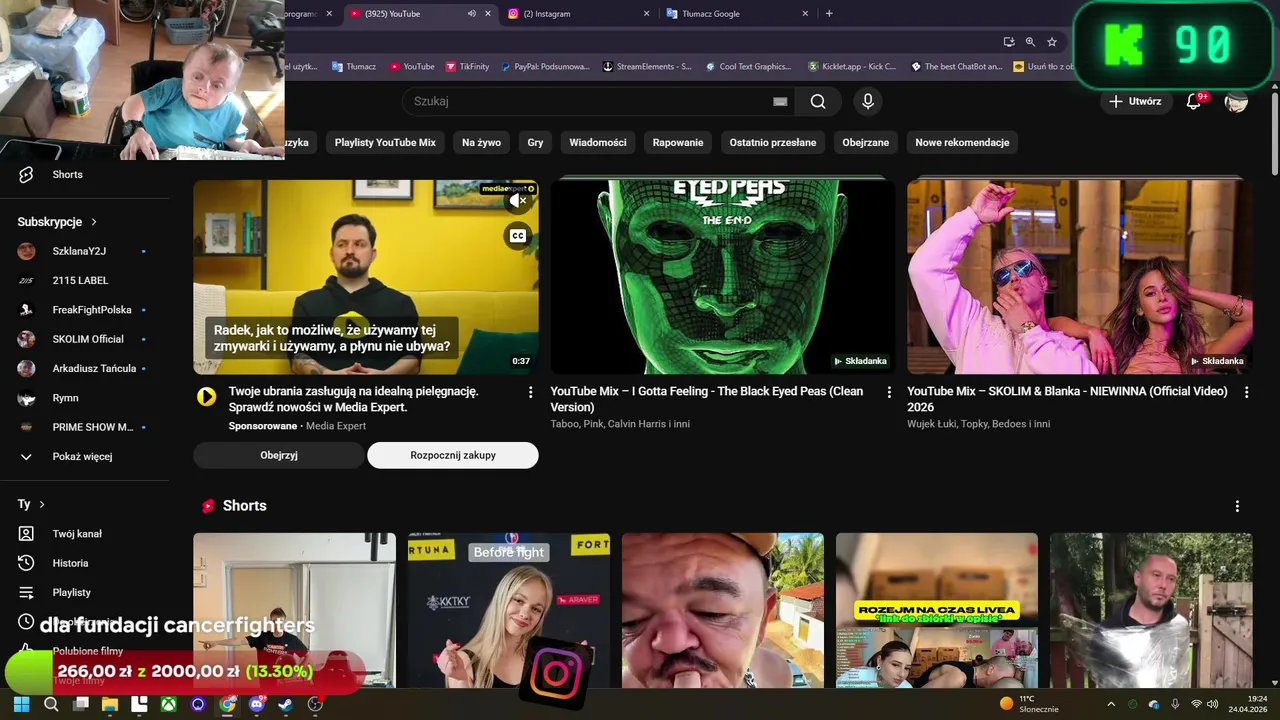This screenshot has width=1280, height=720.
Task: Select the Gry filter chip
Action: pyautogui.click(x=535, y=142)
